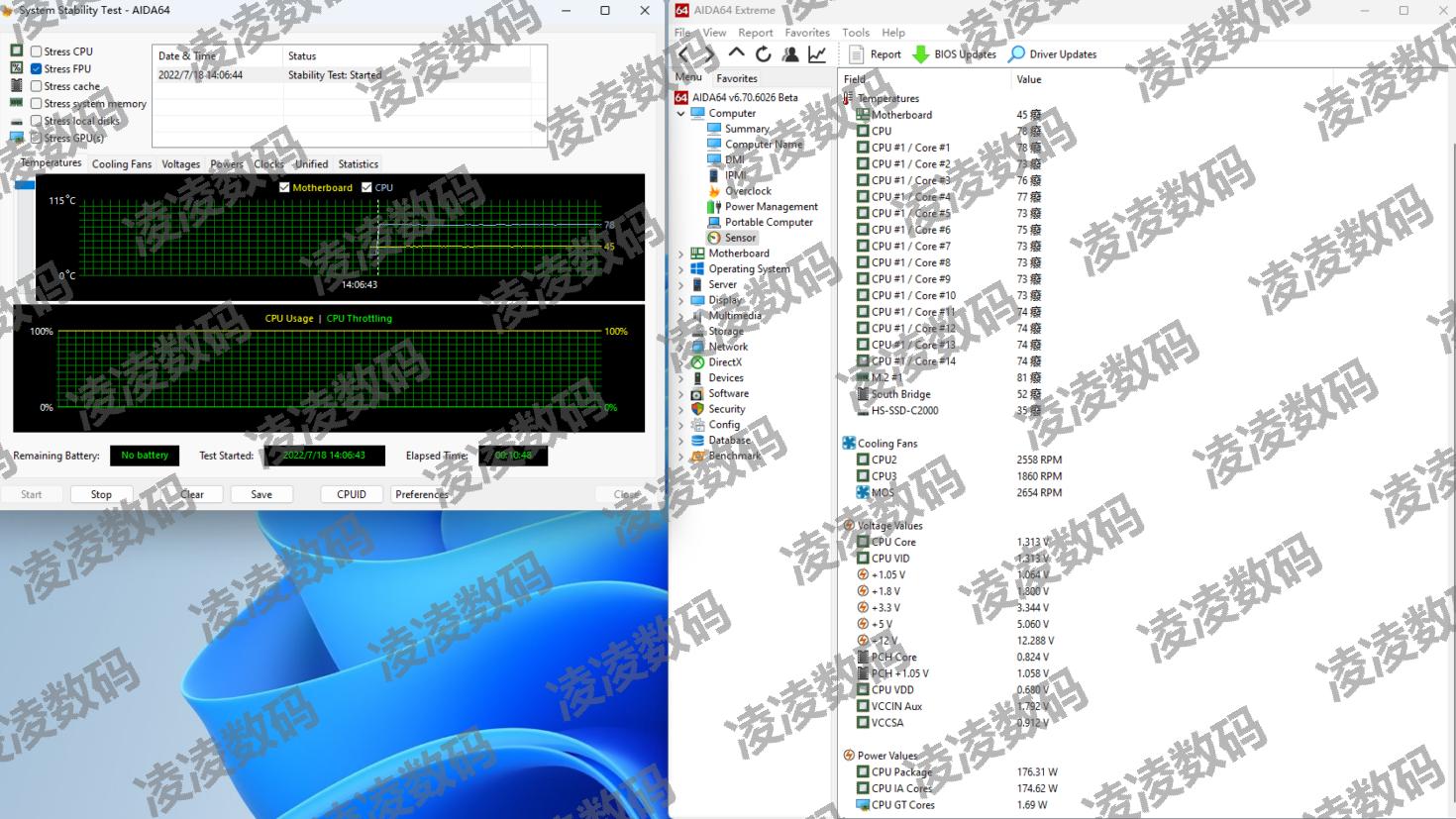Go up one level with the toolbar arrow

(736, 53)
